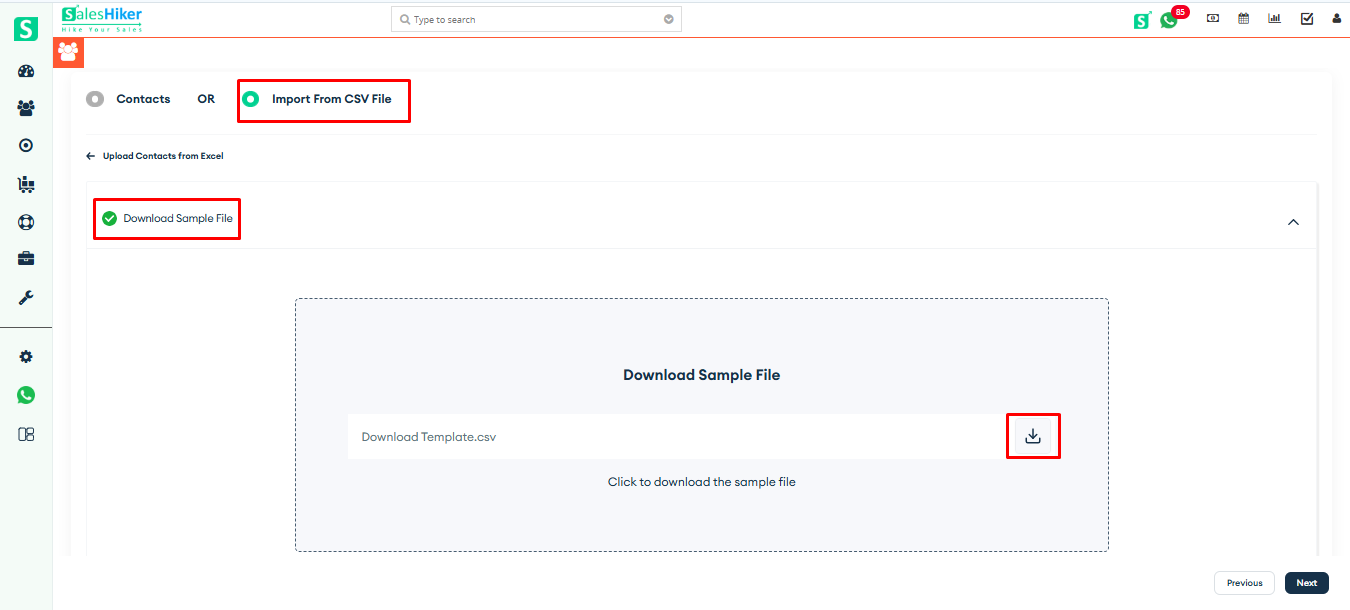Open the search box filter dropdown

668,18
